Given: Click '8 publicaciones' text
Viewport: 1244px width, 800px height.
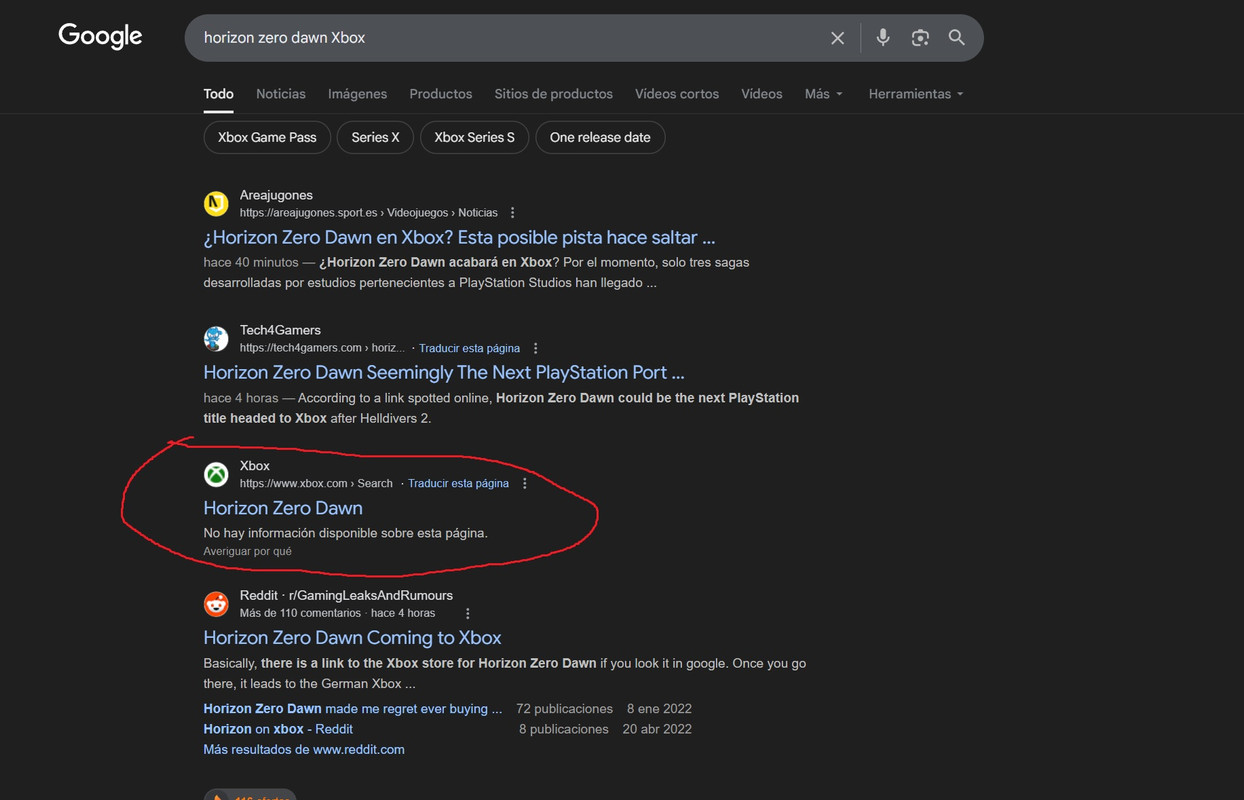Looking at the screenshot, I should coord(564,730).
